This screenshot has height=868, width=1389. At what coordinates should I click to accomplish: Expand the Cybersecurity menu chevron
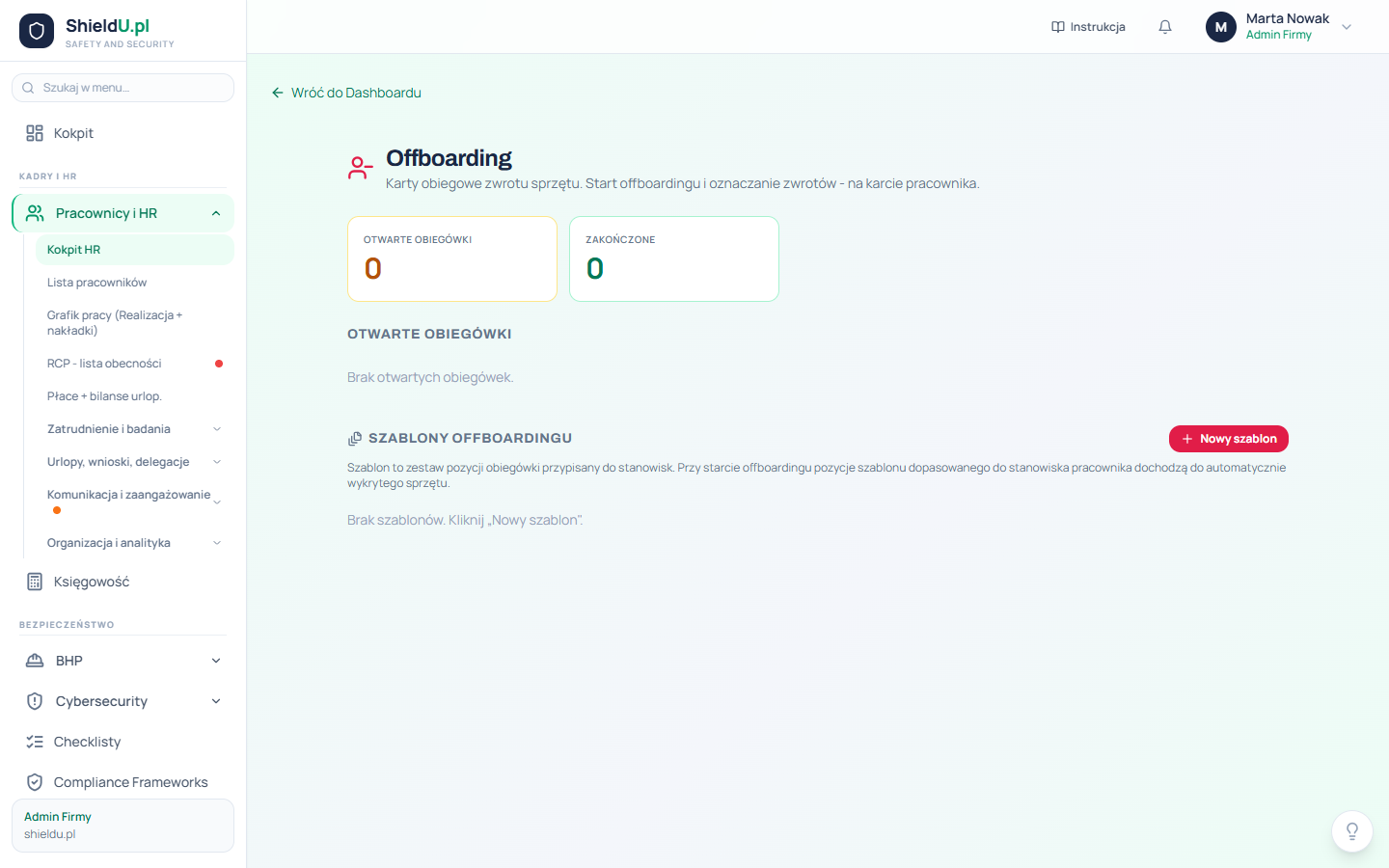click(x=216, y=701)
